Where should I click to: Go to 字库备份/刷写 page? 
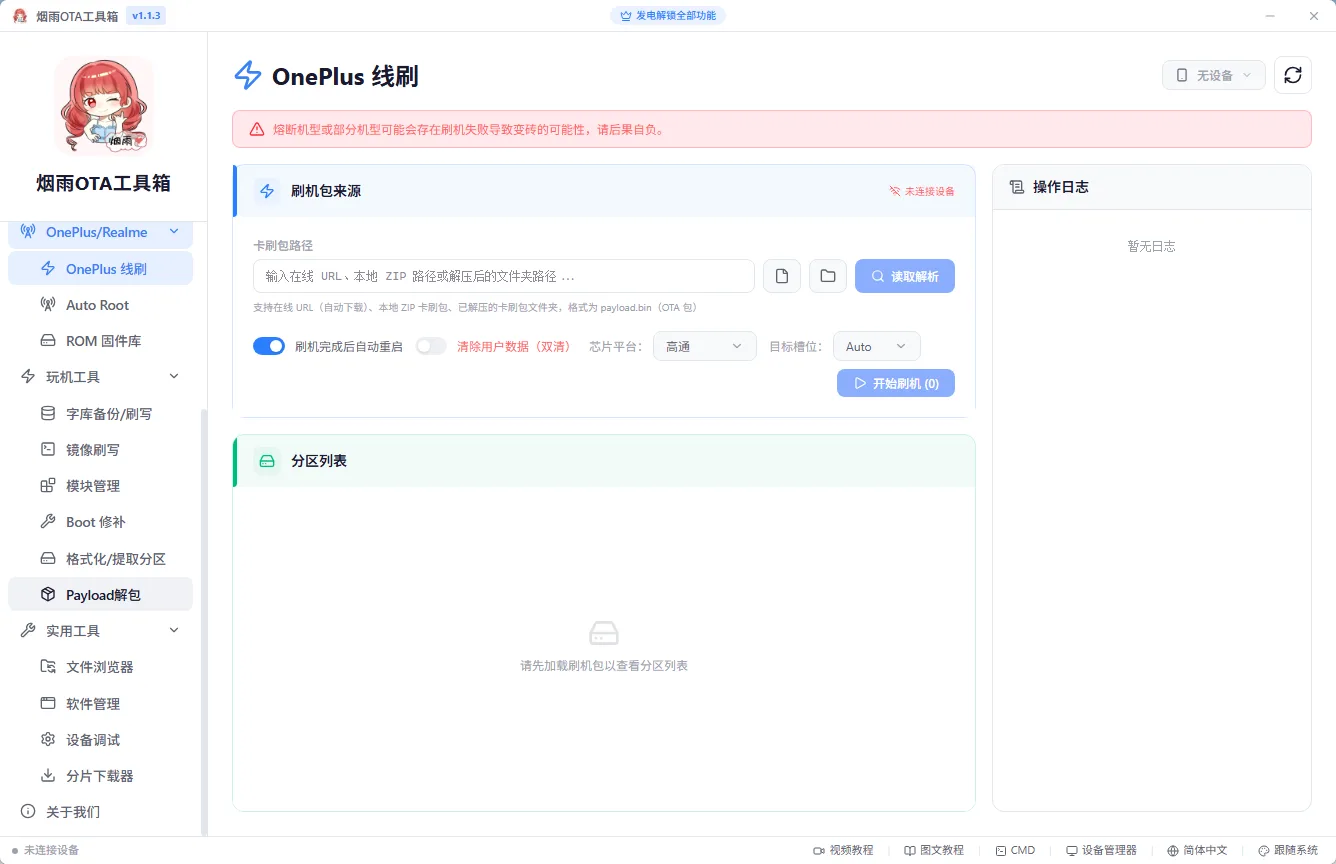click(100, 413)
